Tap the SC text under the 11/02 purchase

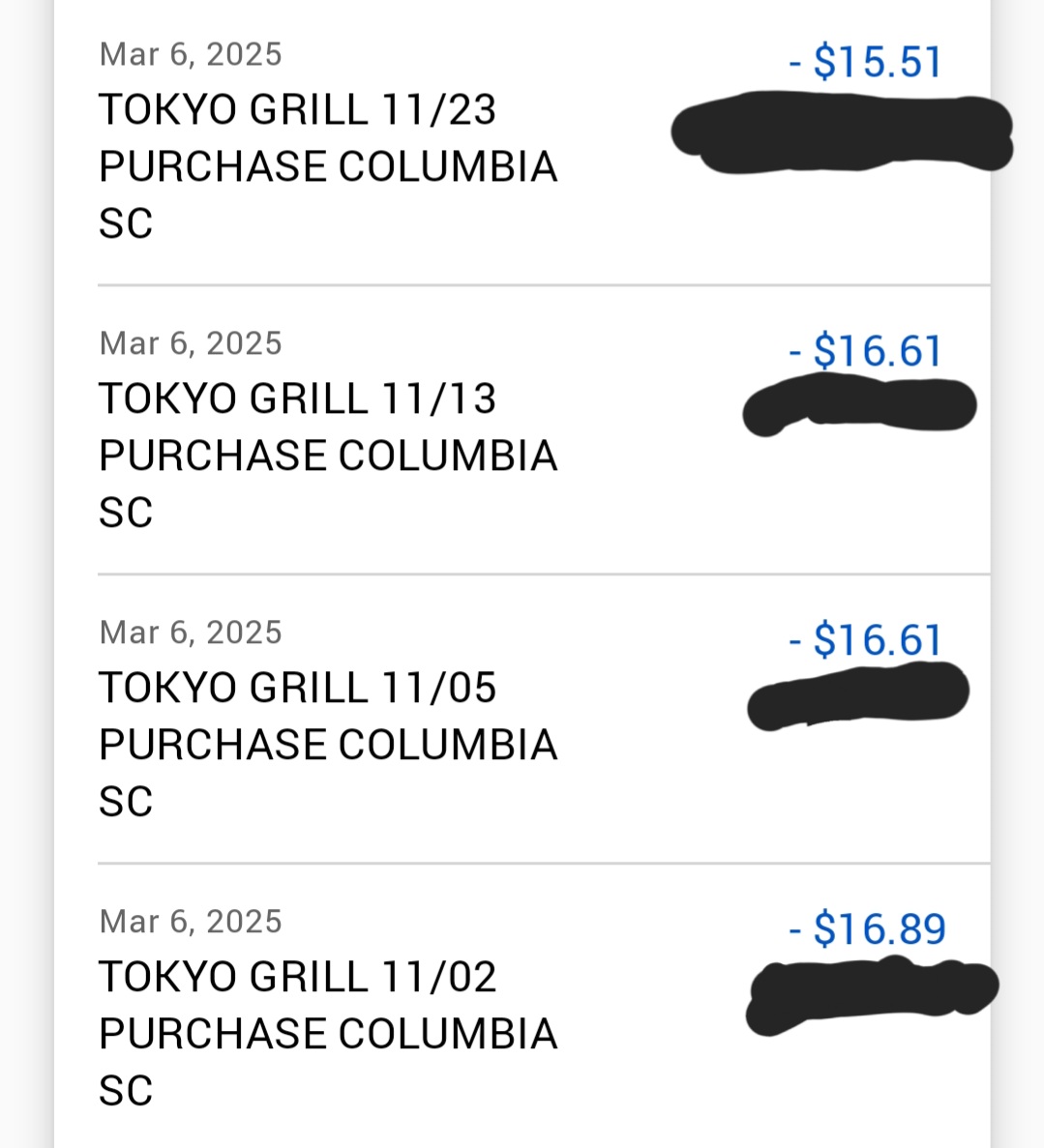[126, 1092]
